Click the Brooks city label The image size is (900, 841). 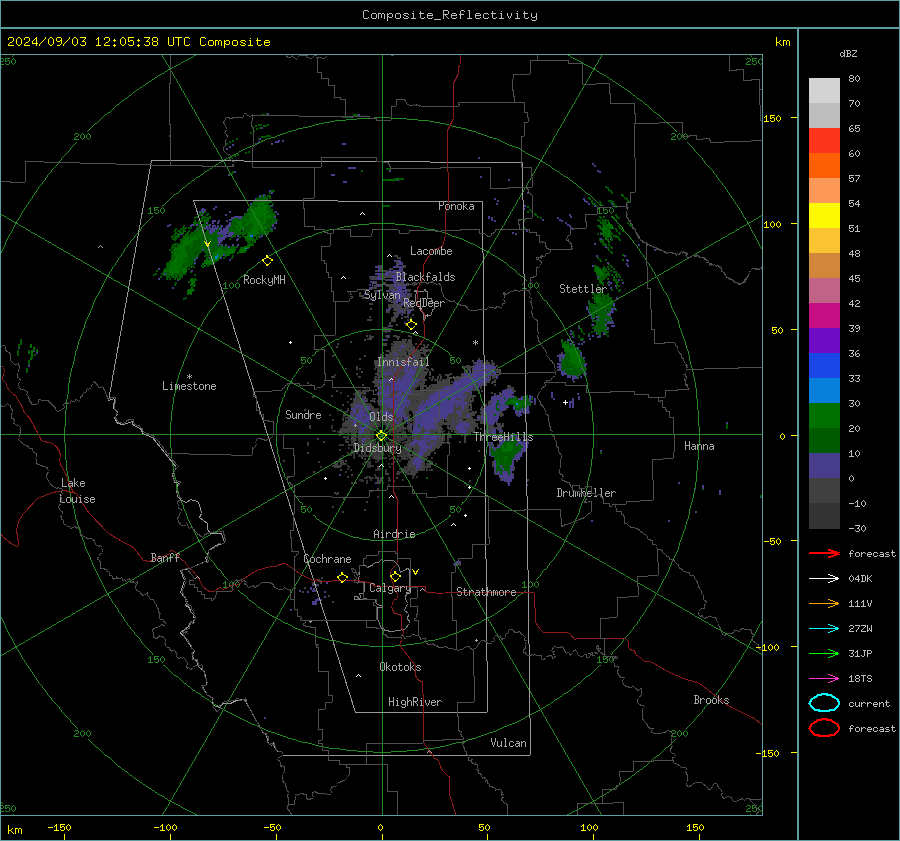pyautogui.click(x=711, y=700)
